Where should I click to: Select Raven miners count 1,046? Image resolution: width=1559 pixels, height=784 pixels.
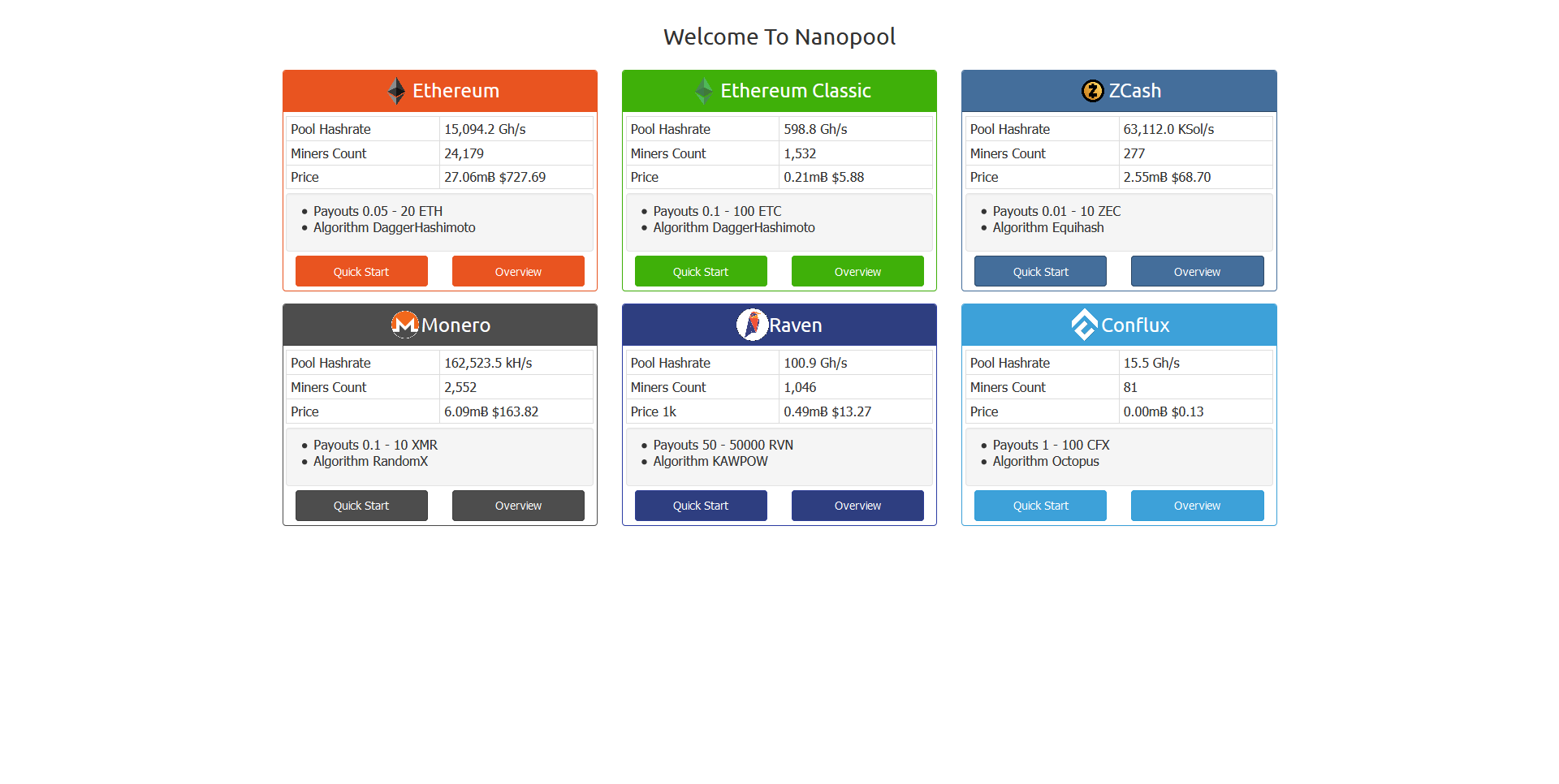tap(800, 387)
